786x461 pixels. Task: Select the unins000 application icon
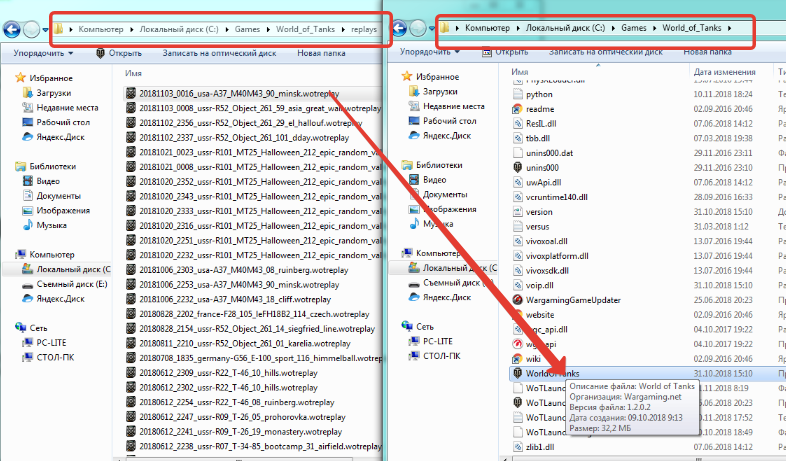pyautogui.click(x=517, y=167)
